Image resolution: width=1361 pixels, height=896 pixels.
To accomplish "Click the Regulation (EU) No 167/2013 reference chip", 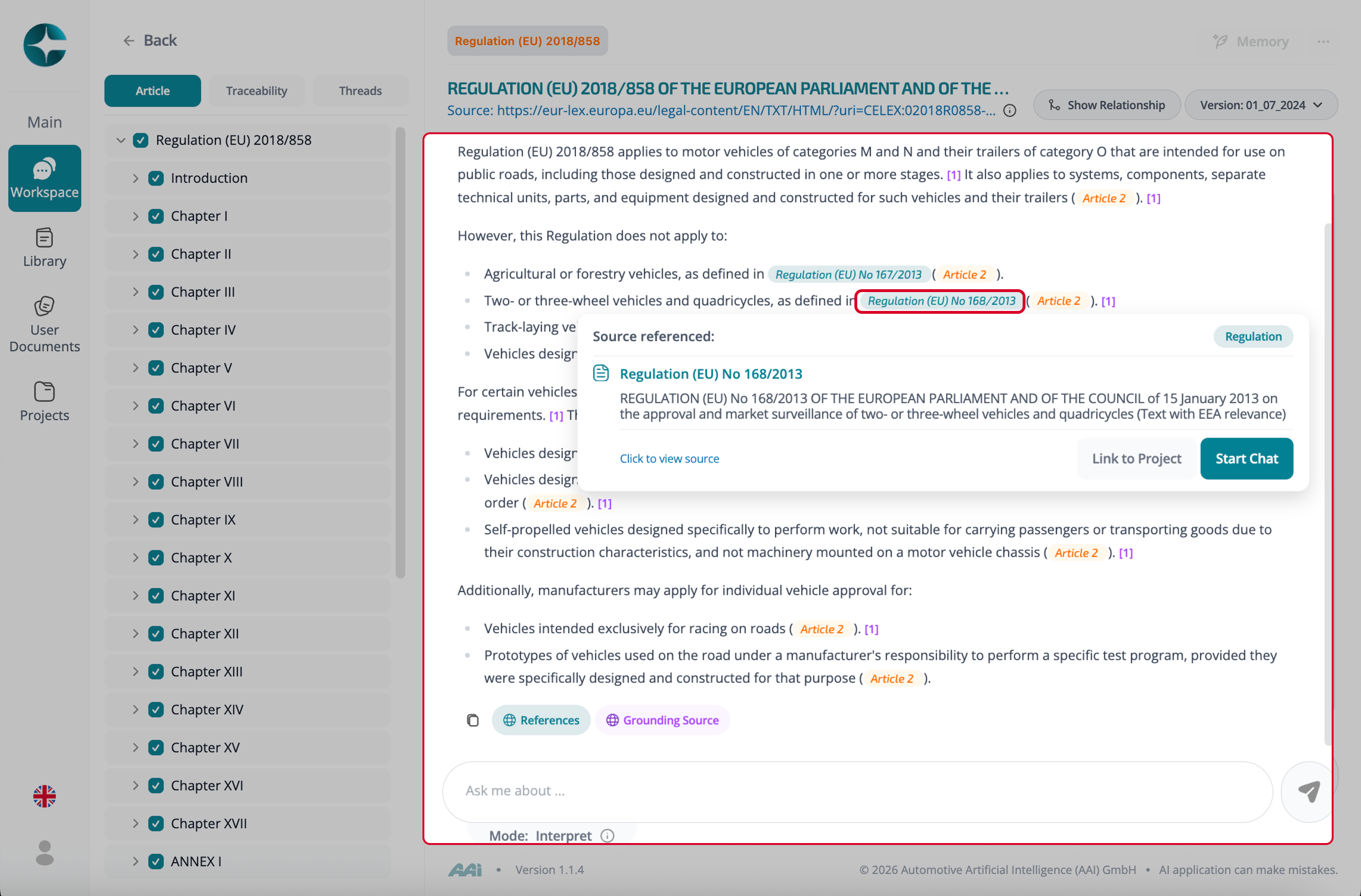I will pos(848,275).
